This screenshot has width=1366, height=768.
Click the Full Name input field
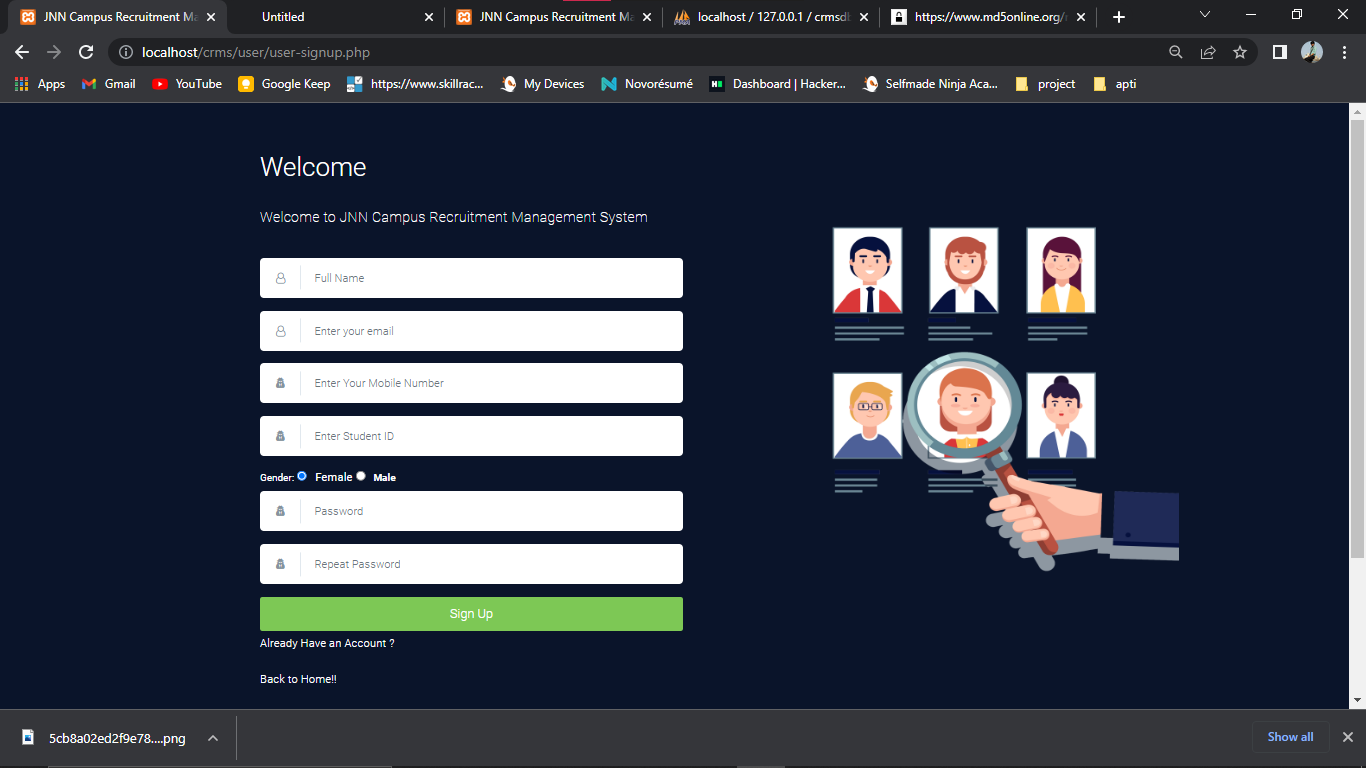tap(471, 278)
